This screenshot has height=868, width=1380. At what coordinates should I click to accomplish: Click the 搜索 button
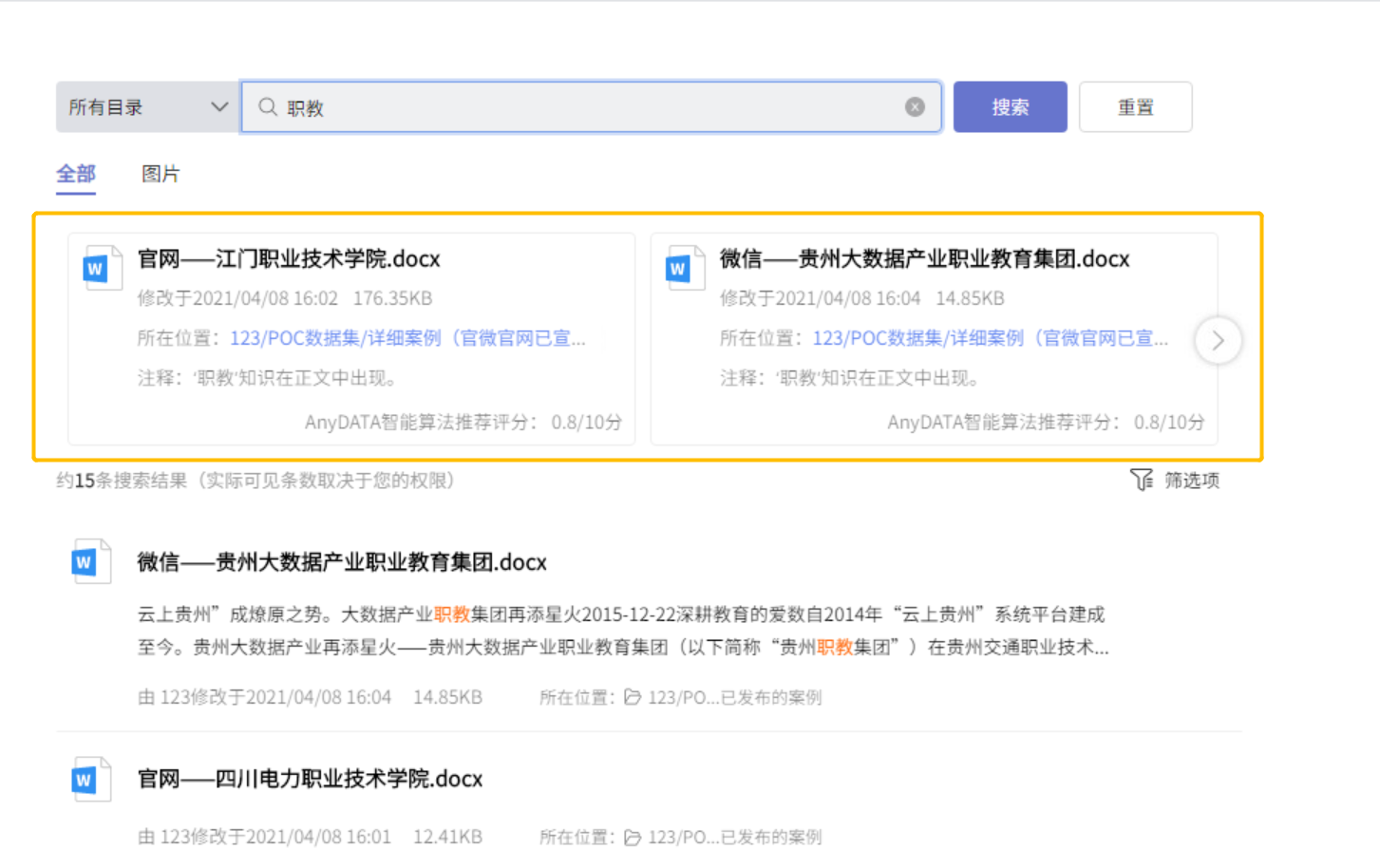[x=1010, y=107]
